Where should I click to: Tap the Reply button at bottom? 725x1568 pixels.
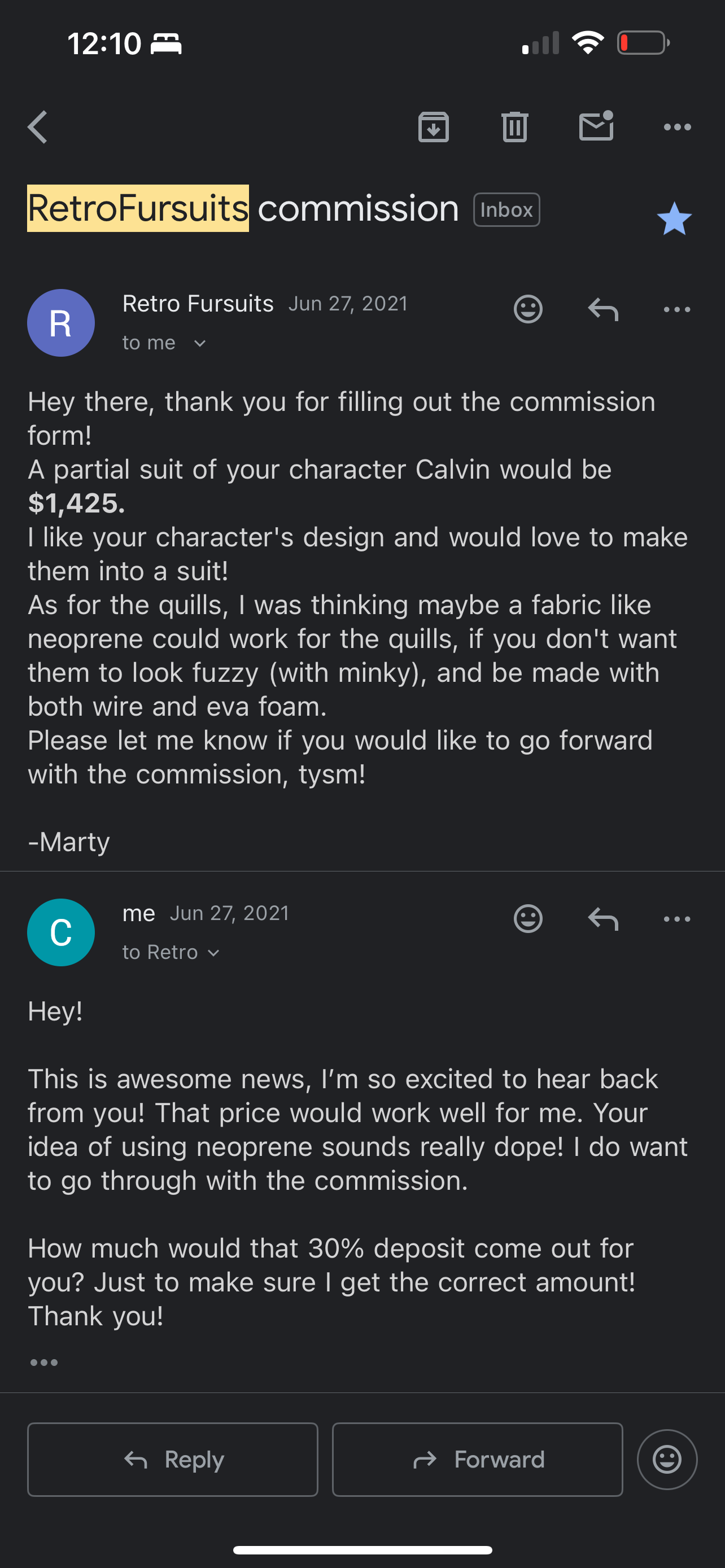(173, 1459)
